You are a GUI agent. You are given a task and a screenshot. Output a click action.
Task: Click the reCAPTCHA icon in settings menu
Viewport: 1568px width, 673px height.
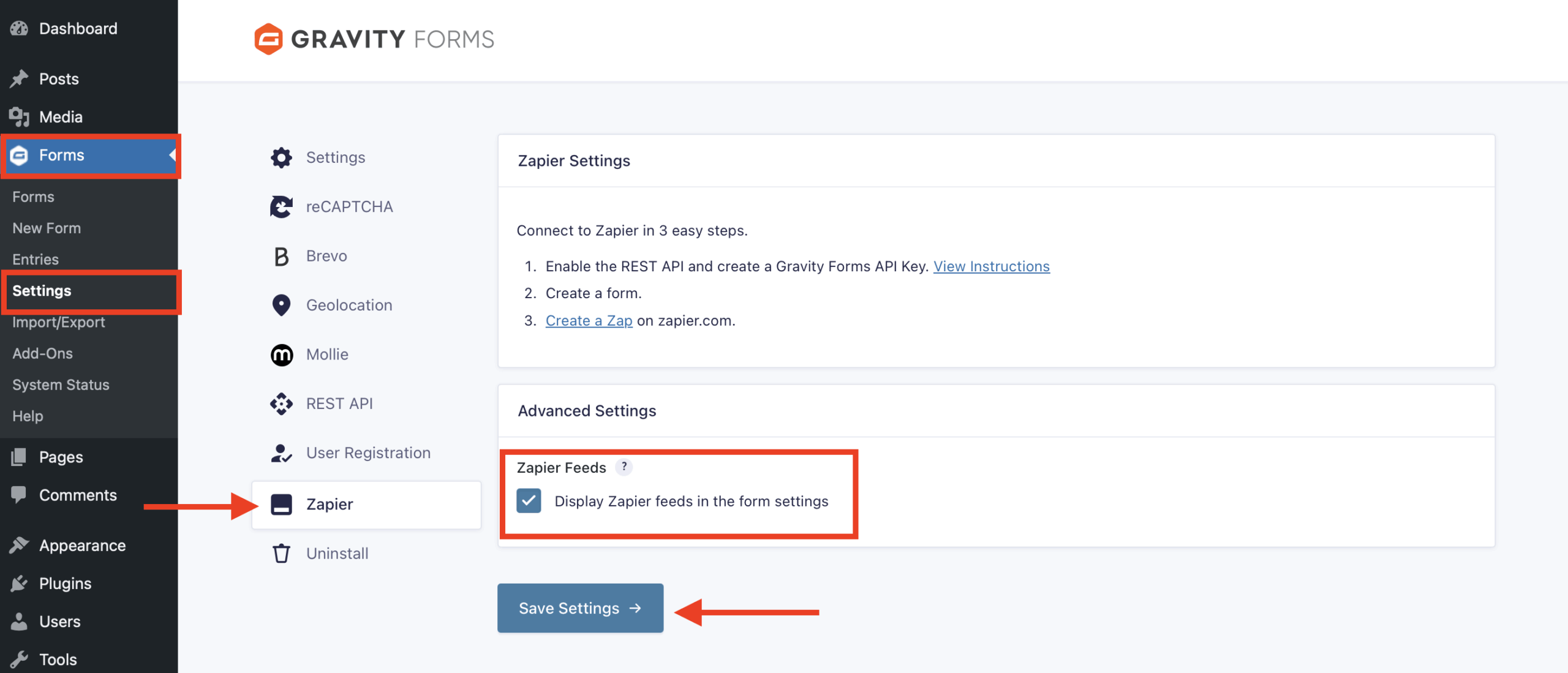pos(281,207)
